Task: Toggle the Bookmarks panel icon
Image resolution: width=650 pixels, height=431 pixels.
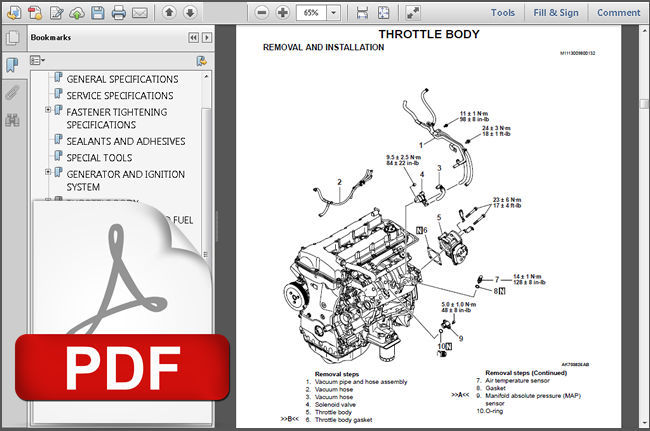Action: [x=12, y=65]
